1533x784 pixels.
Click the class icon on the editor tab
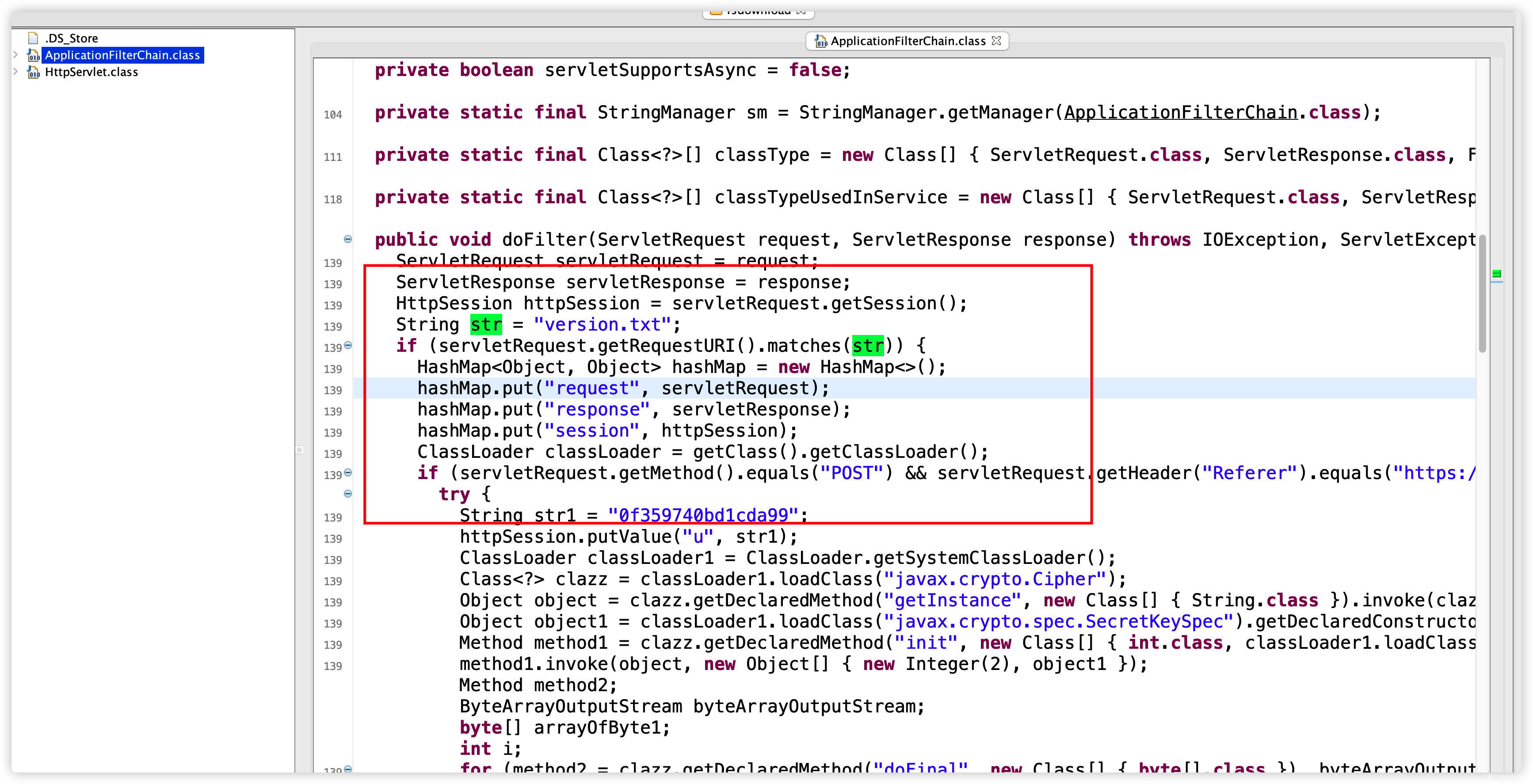(x=821, y=41)
